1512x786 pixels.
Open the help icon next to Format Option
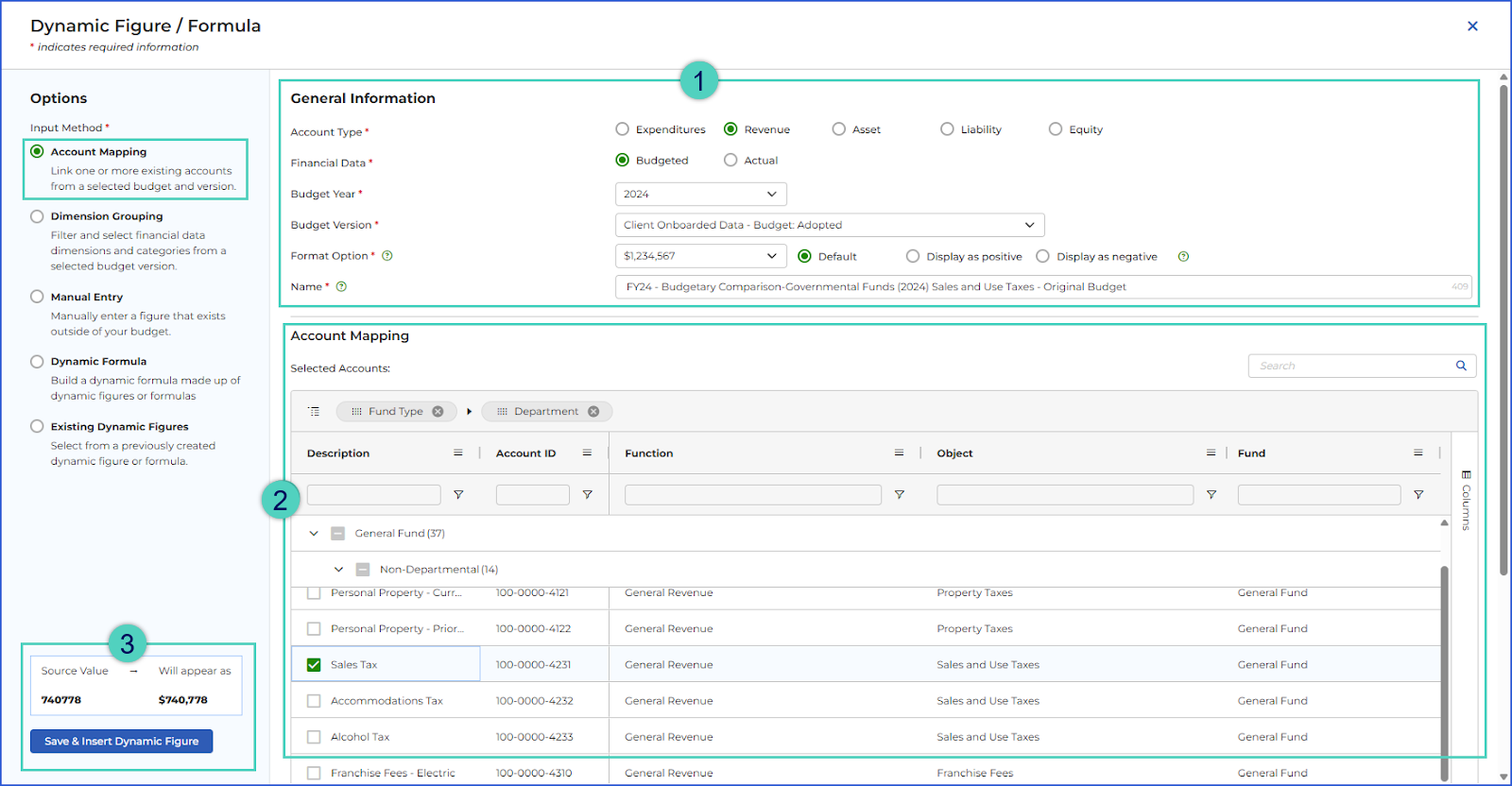pos(387,256)
